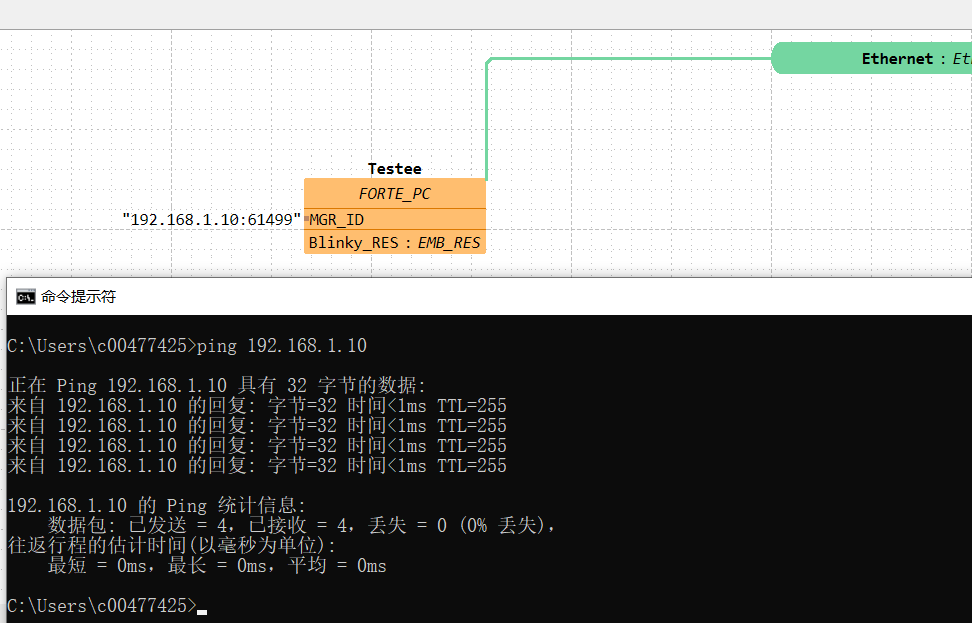Select the FORTE_PC device type header
Screen dimensions: 972x623
coord(395,194)
